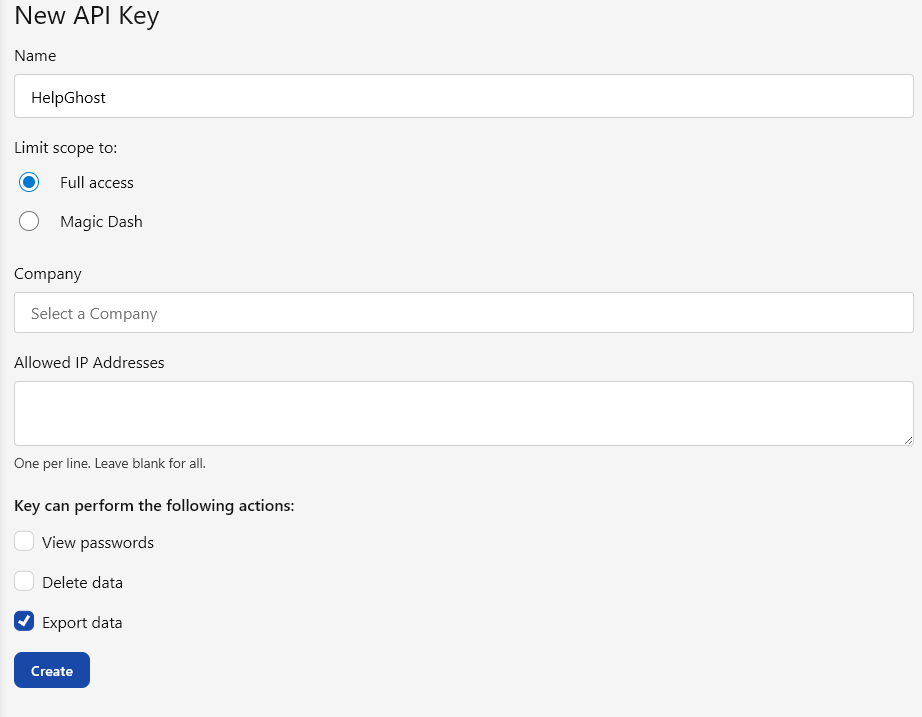The width and height of the screenshot is (922, 717).
Task: Choose the Magic Dash scope radio button
Action: [29, 221]
